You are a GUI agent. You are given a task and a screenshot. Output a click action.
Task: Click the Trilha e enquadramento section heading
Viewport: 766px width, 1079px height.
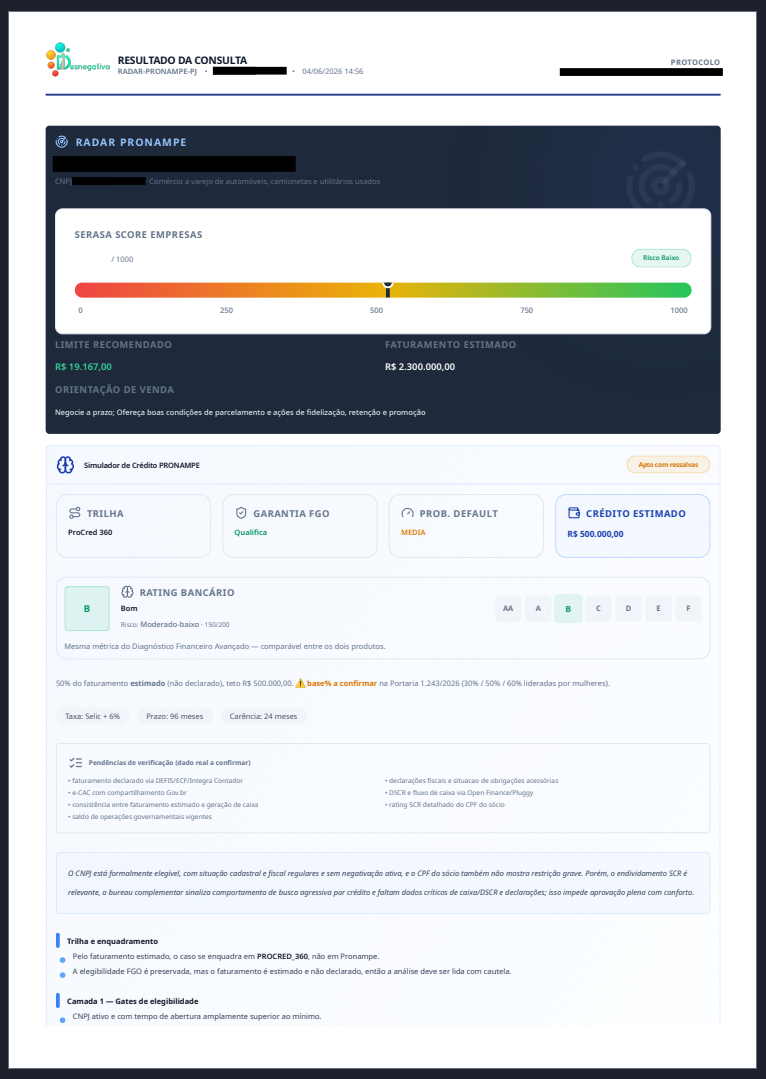point(112,941)
